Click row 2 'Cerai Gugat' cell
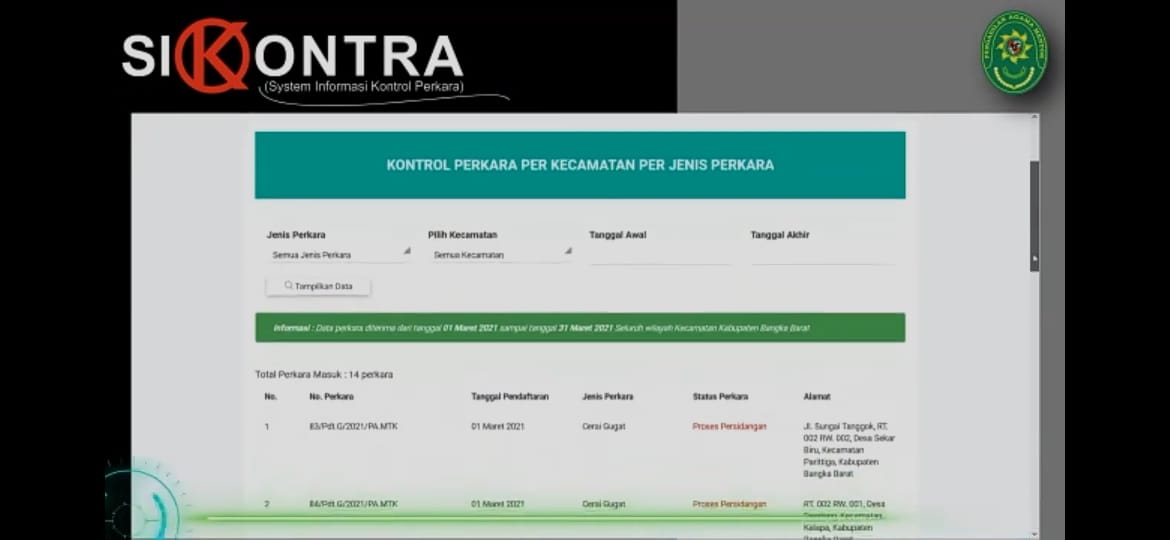 click(x=604, y=504)
